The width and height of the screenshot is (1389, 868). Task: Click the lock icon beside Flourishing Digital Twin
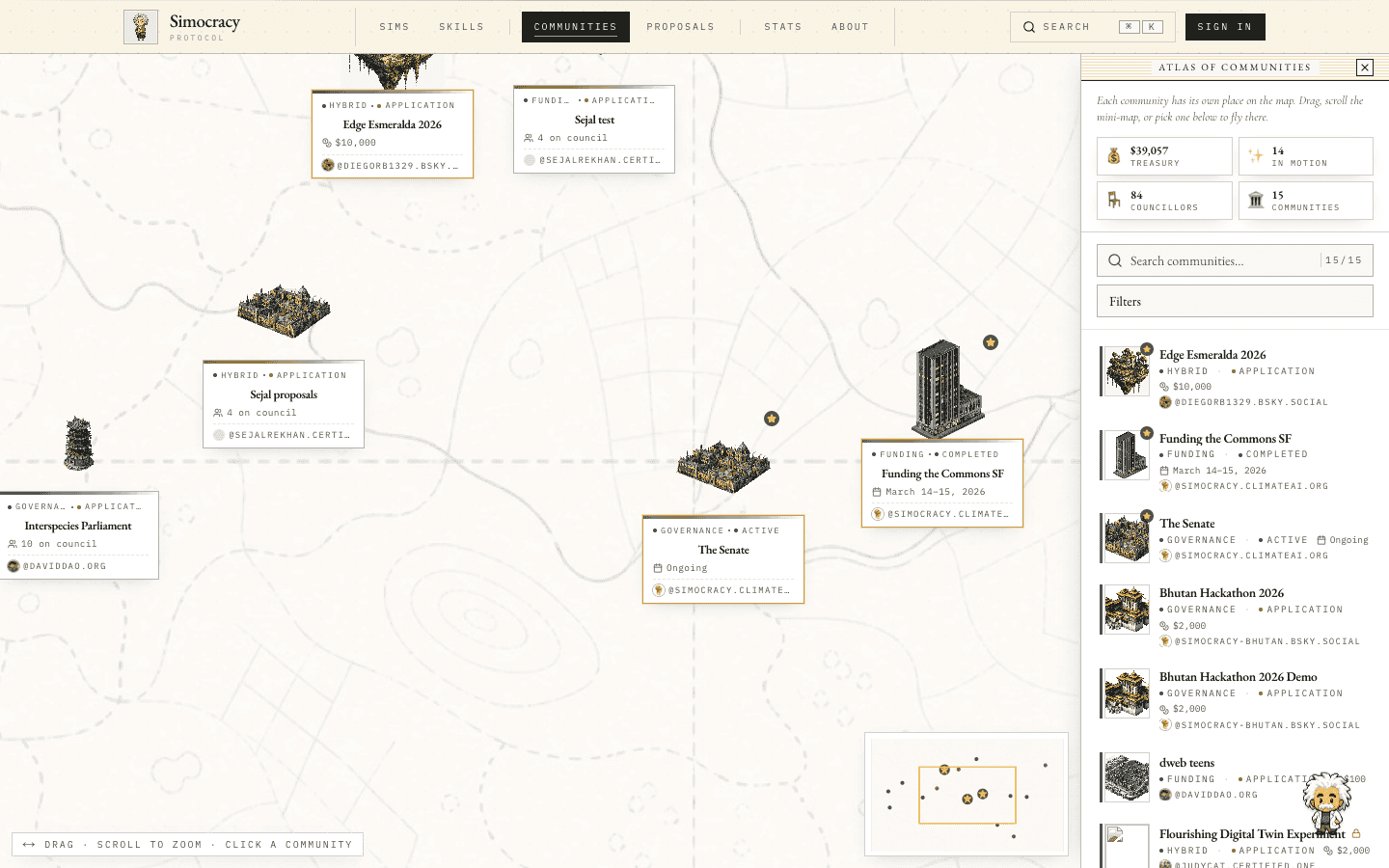1356,833
